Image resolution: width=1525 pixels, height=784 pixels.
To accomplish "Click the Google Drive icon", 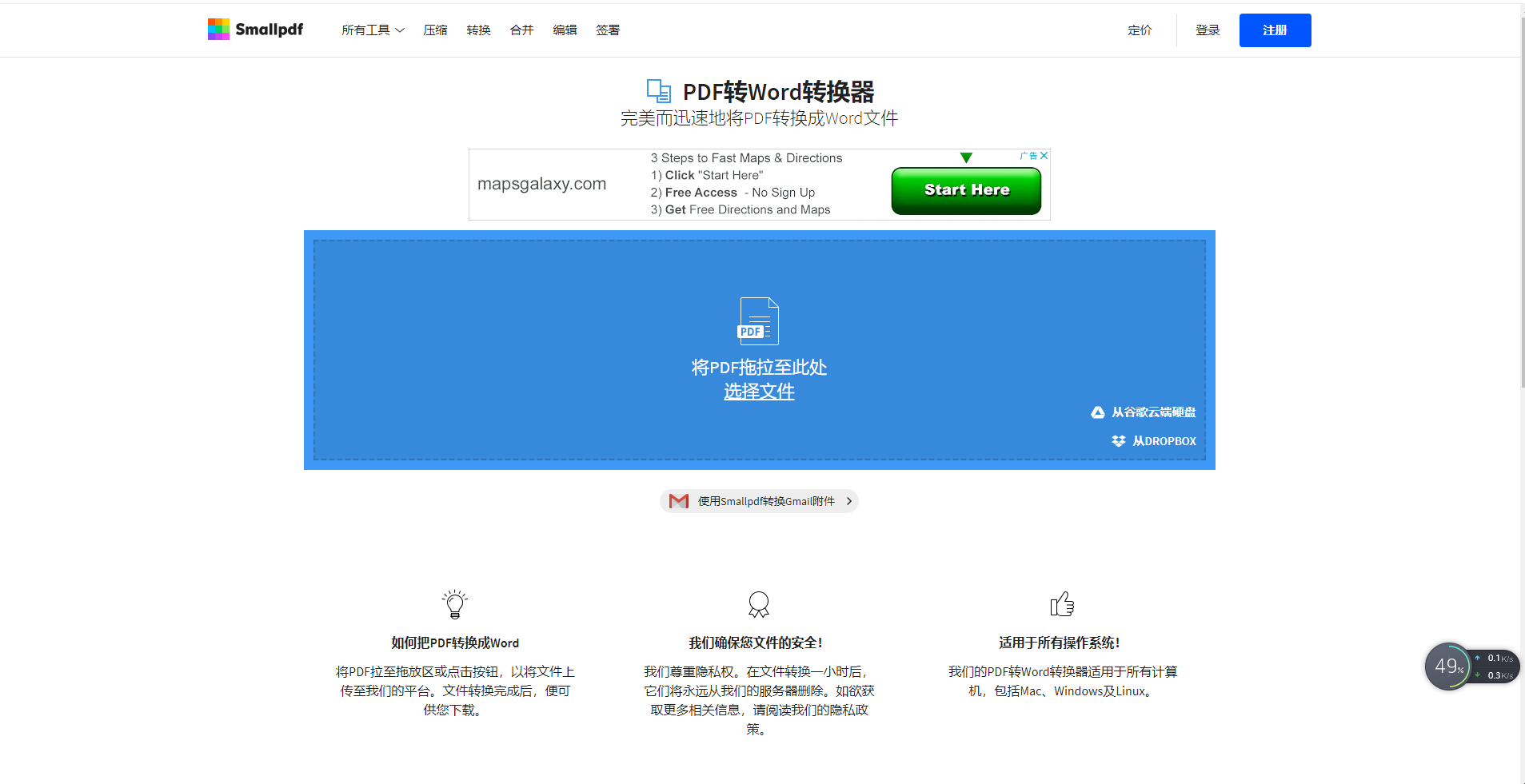I will pyautogui.click(x=1097, y=412).
